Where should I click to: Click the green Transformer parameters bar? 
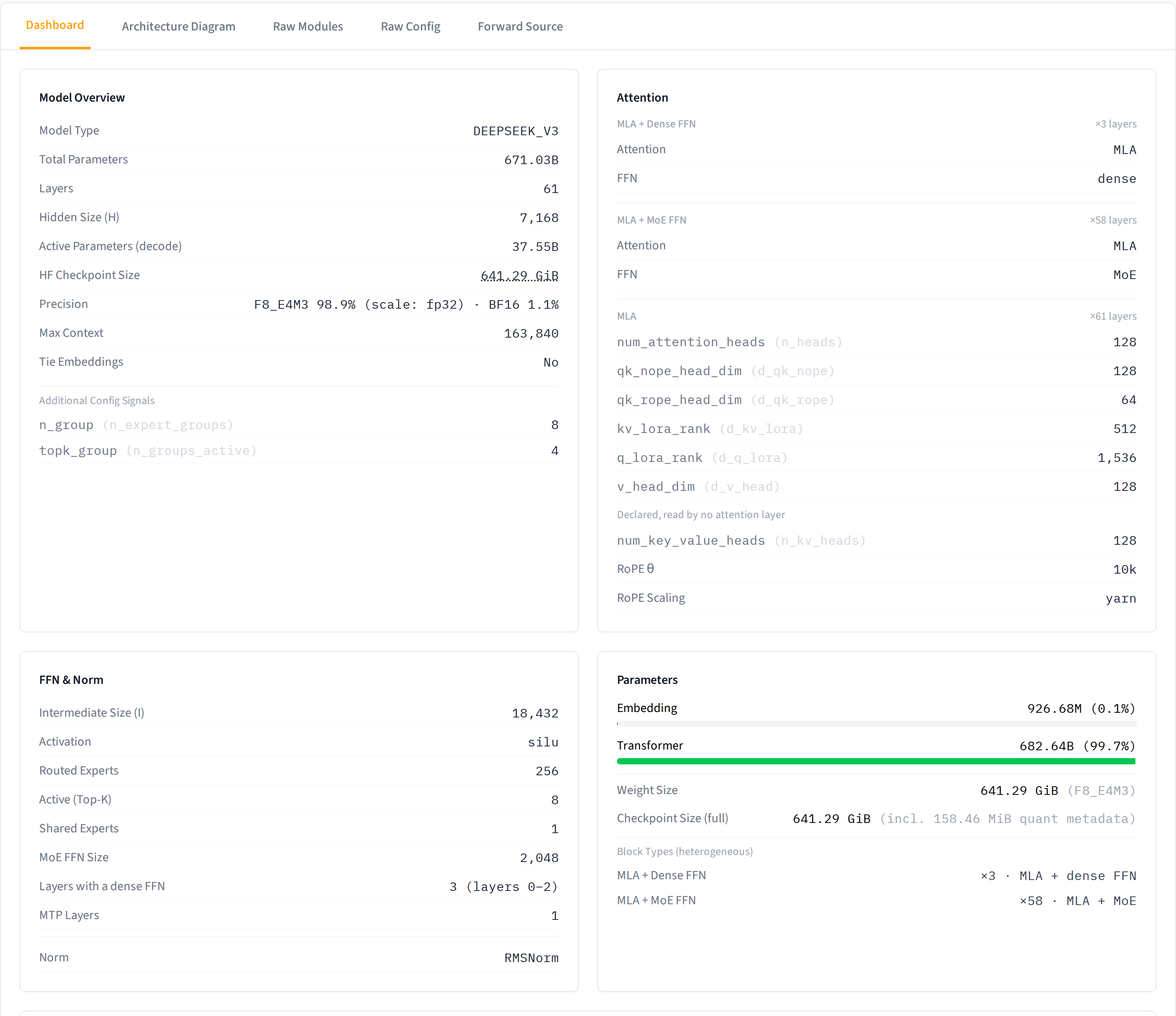[x=876, y=761]
